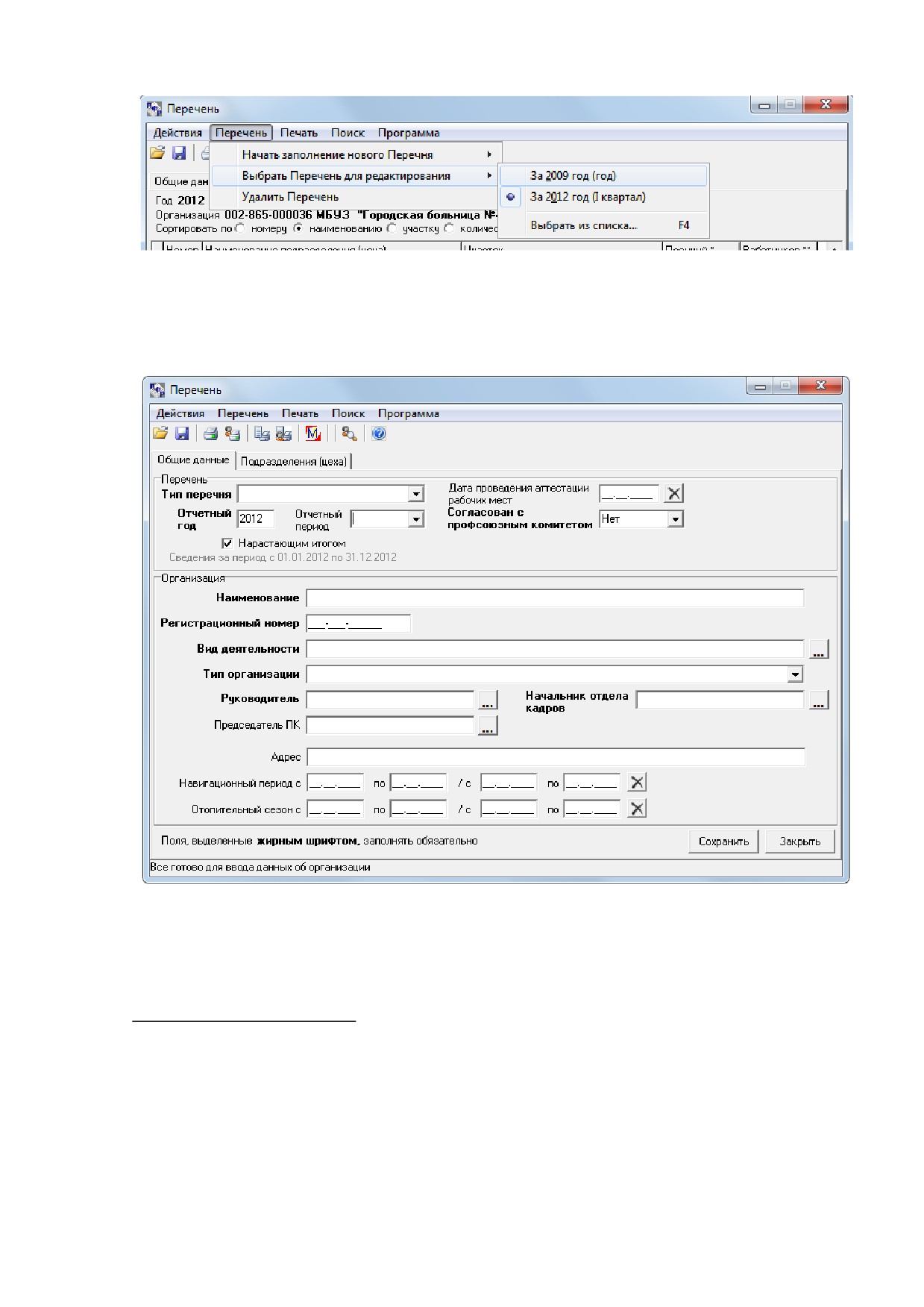Open the Выбрать Перечень для редактирования submenu
The image size is (924, 1307).
pos(355,176)
